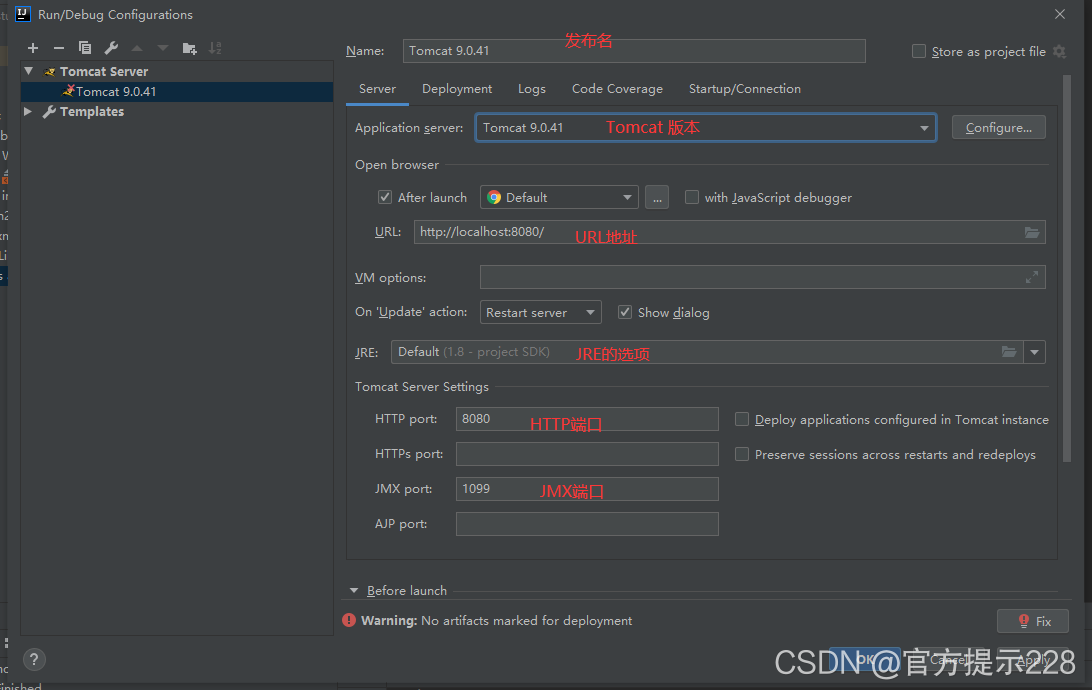Open the Default browser dropdown
1092x690 pixels.
click(x=559, y=197)
